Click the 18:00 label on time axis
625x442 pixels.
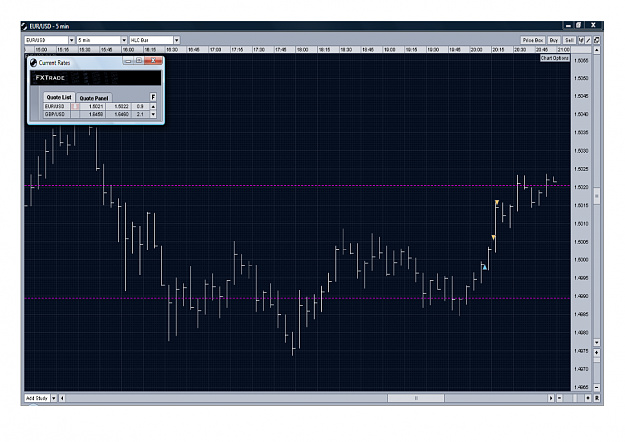click(x=302, y=50)
